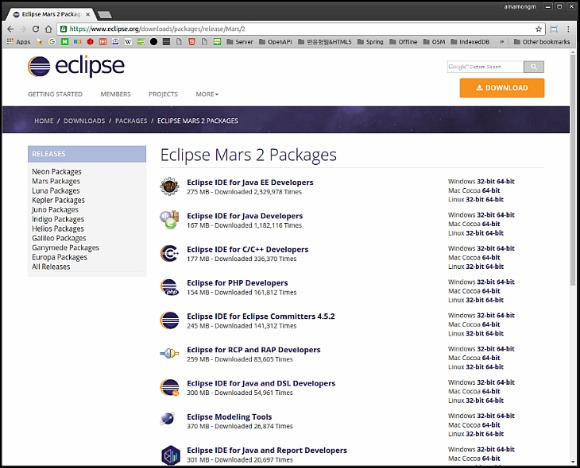Open Neon Packages in sidebar
Image resolution: width=580 pixels, height=468 pixels.
point(57,172)
